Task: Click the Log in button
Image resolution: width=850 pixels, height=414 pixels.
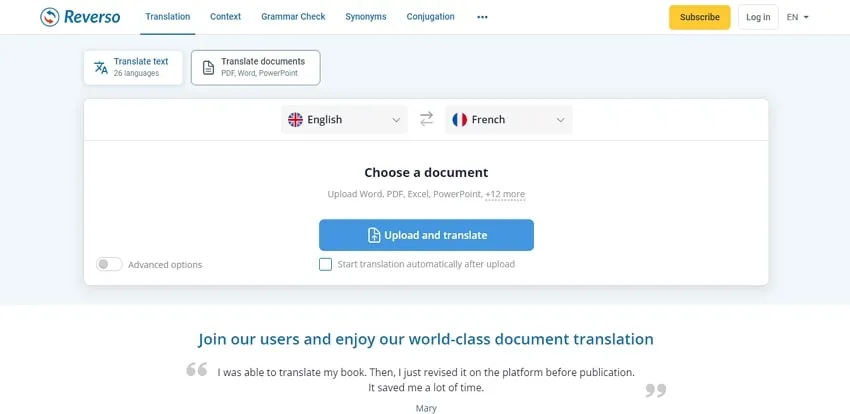Action: point(758,17)
